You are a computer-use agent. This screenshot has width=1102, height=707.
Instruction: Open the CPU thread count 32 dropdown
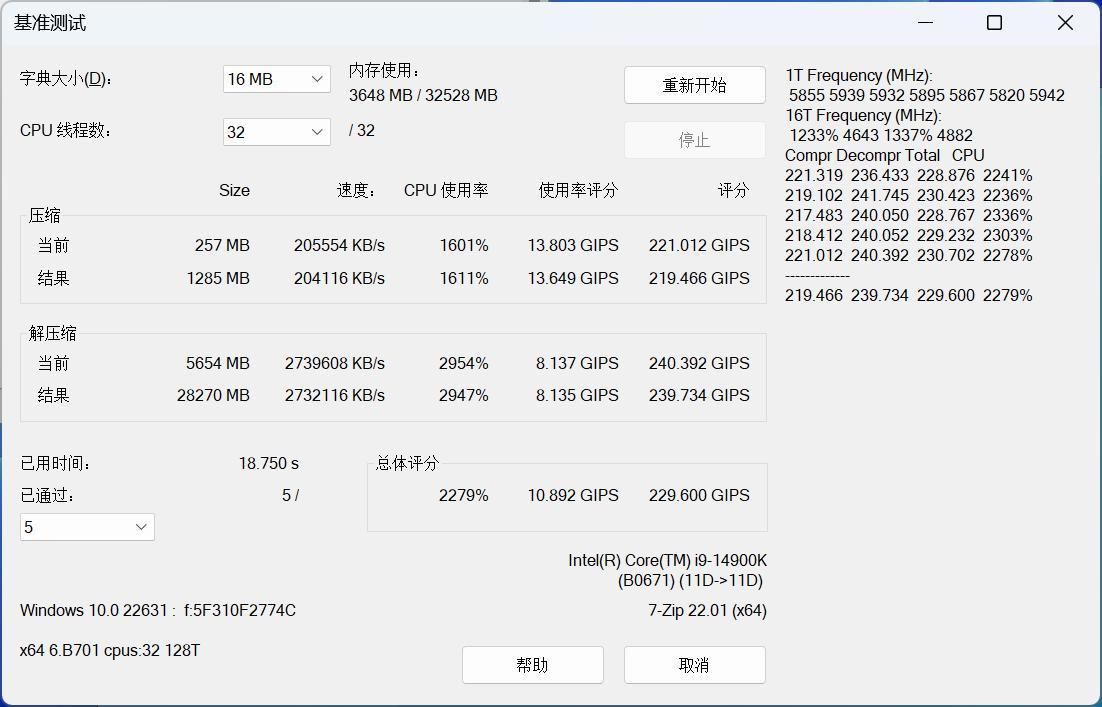[x=276, y=132]
